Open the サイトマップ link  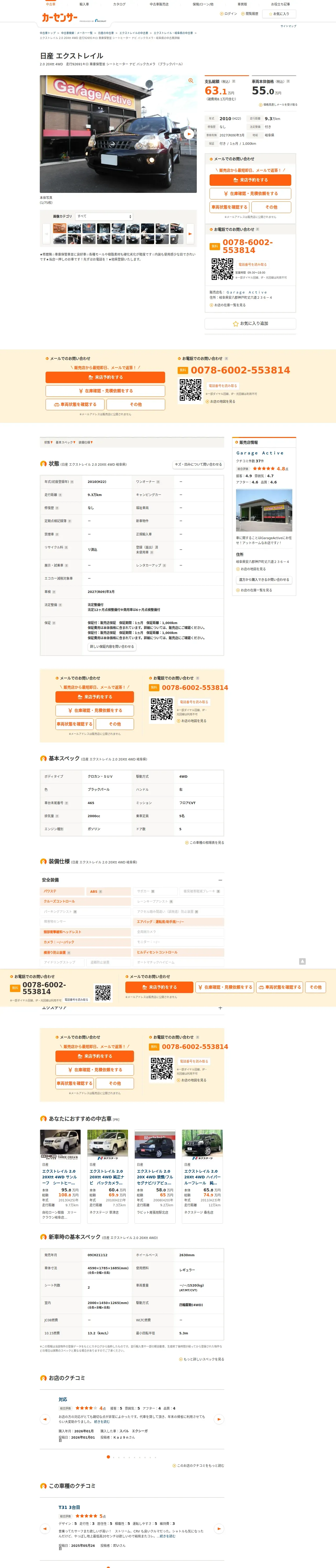pyautogui.click(x=288, y=26)
